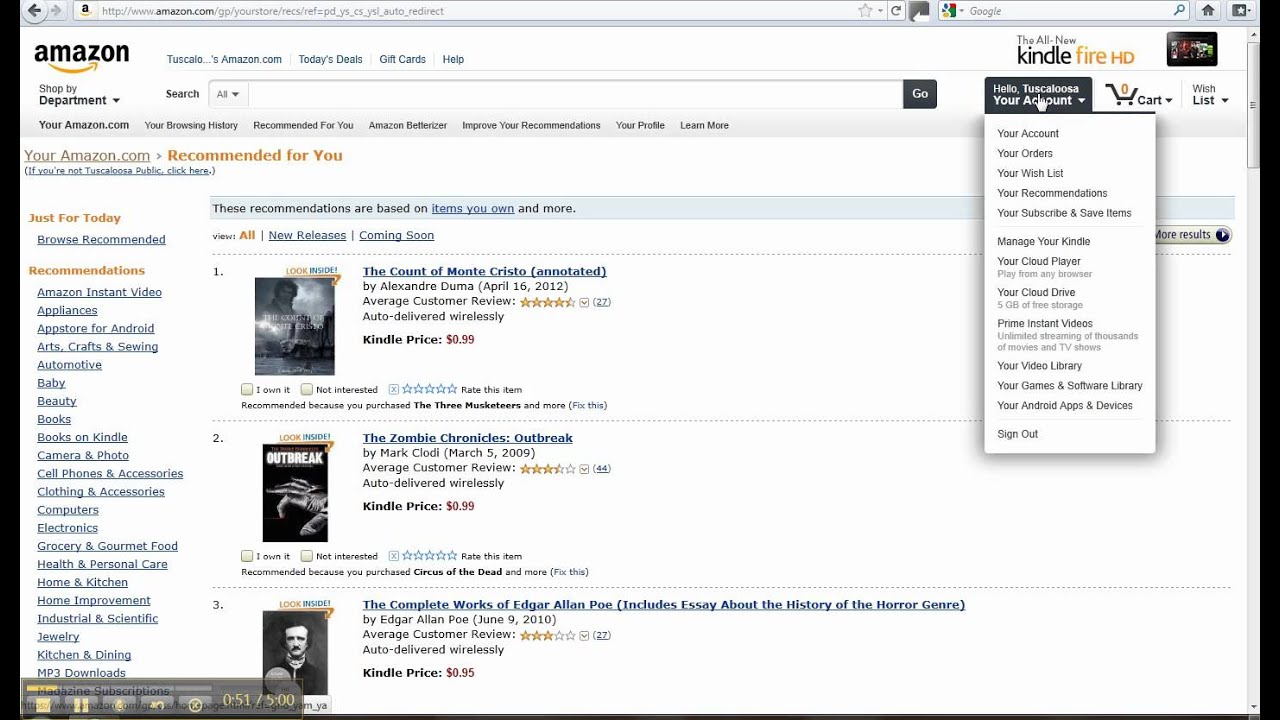This screenshot has height=720, width=1280.
Task: Open 'Your Subscribe & Save Items' menu entry
Action: click(1064, 213)
